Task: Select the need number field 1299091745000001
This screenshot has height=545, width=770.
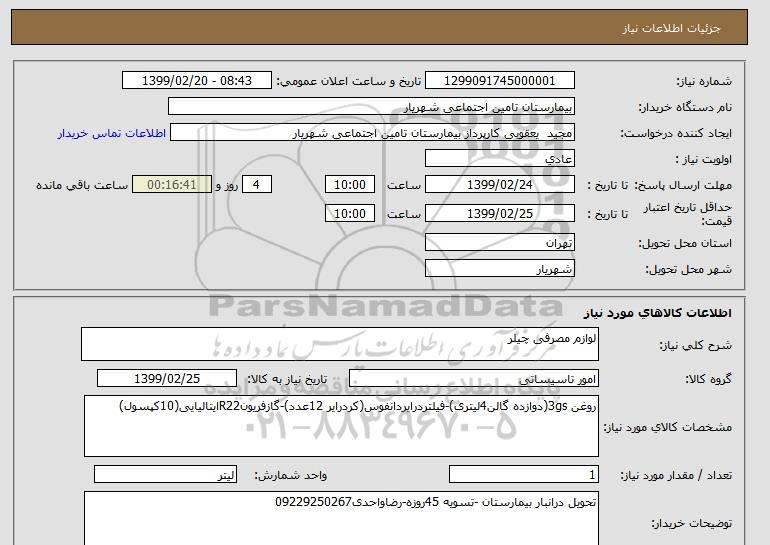Action: tap(499, 81)
